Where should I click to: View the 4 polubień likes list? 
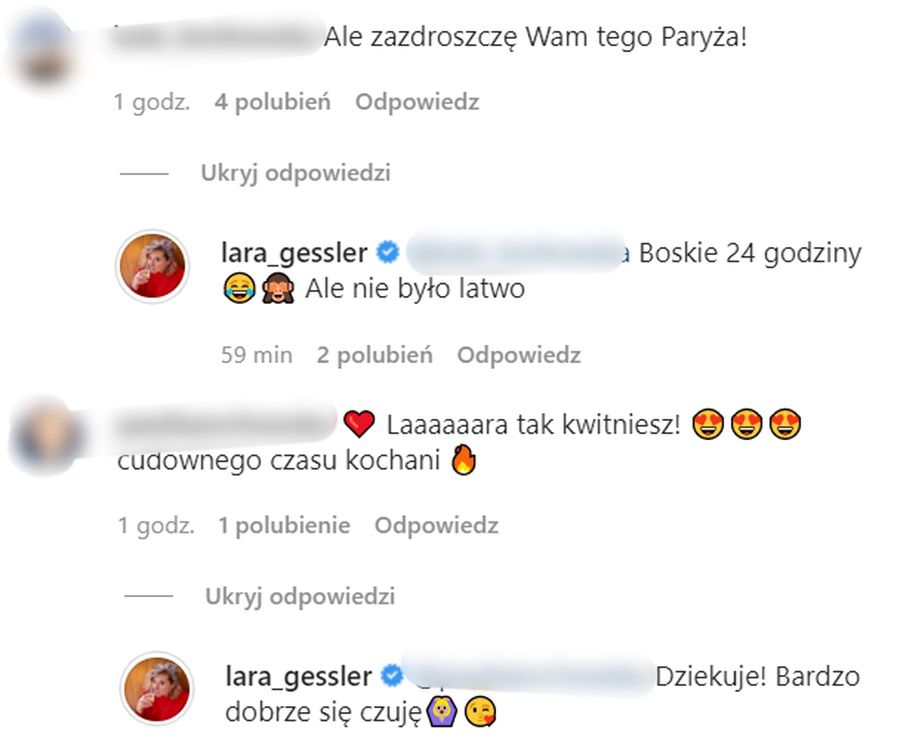tap(273, 102)
